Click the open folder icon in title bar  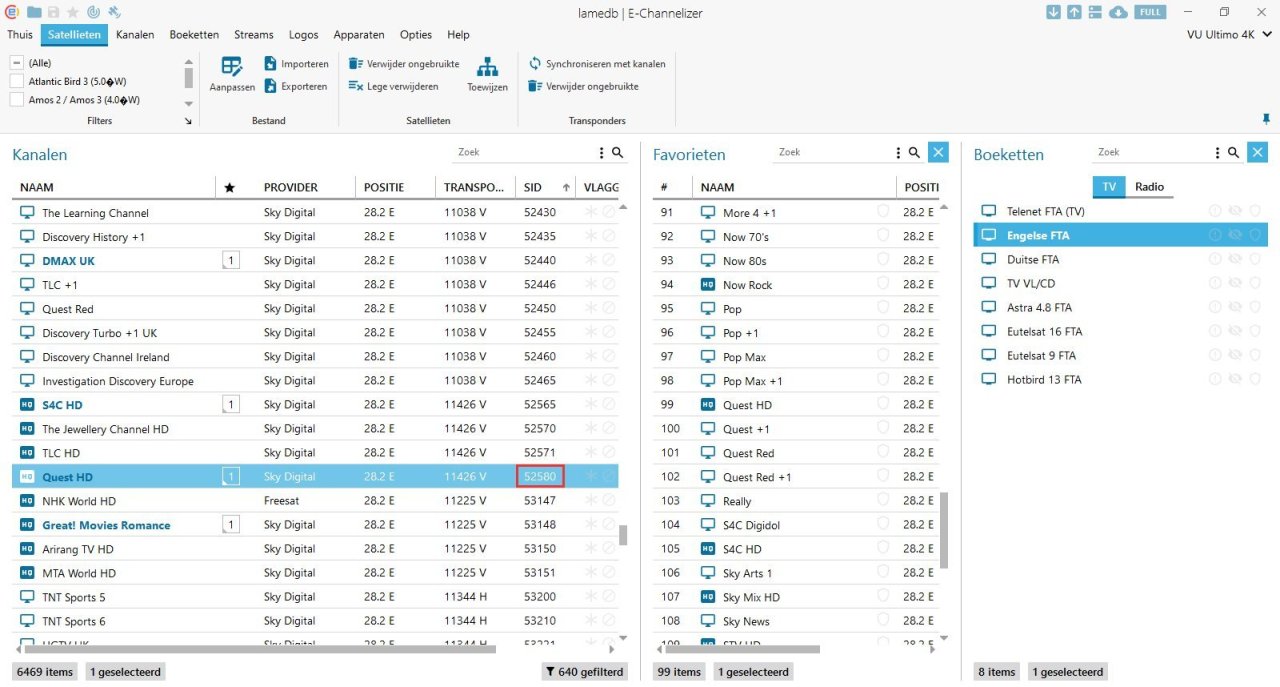coord(34,12)
